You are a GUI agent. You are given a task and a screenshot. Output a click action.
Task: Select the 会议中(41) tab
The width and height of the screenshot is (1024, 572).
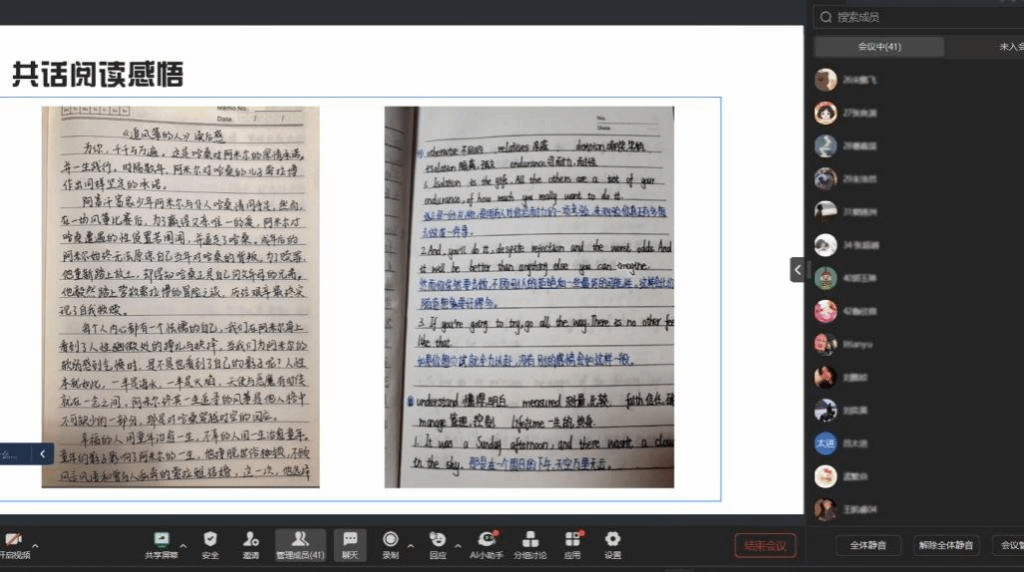click(879, 47)
